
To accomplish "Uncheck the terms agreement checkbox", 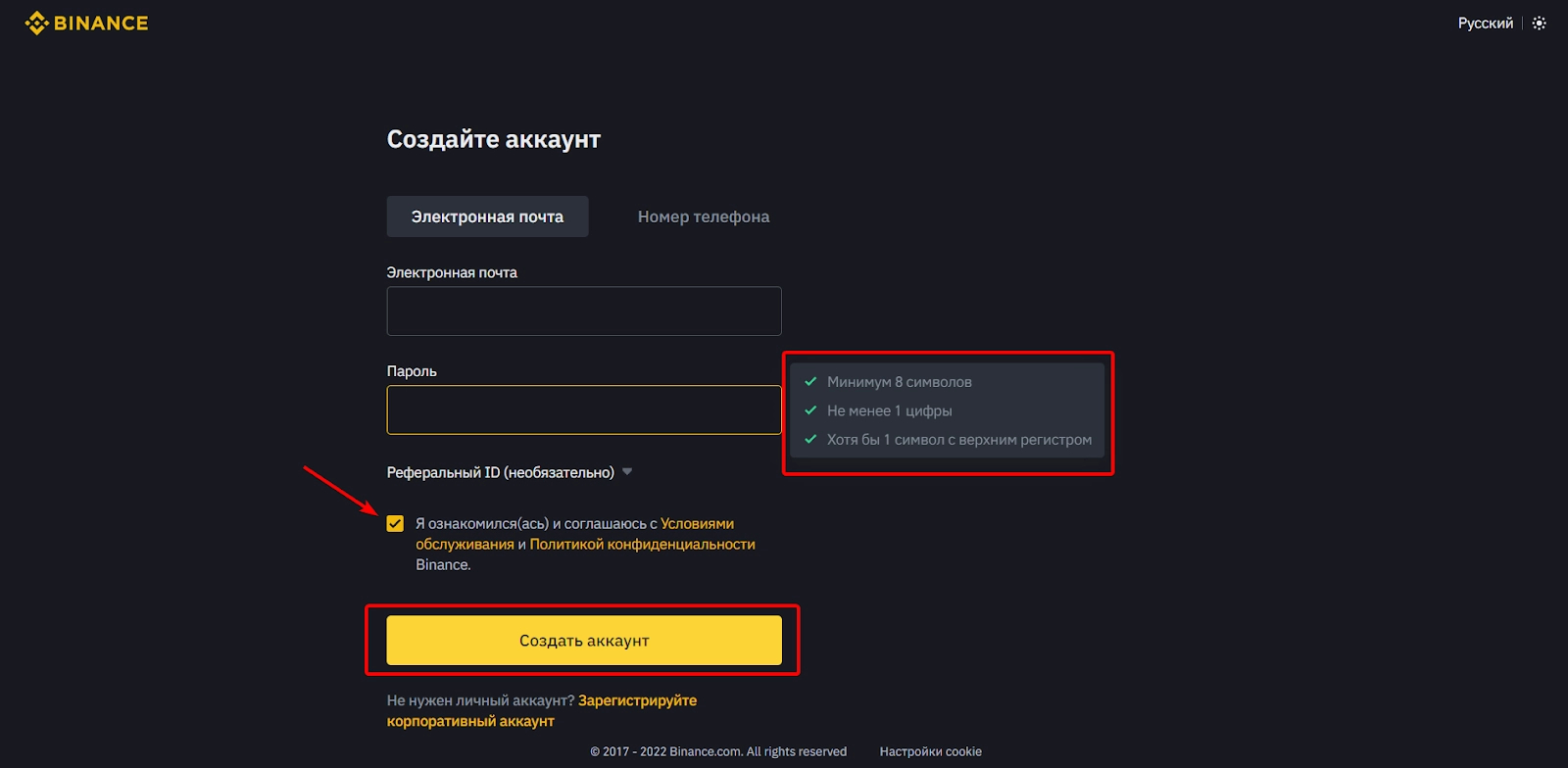I will [x=395, y=524].
